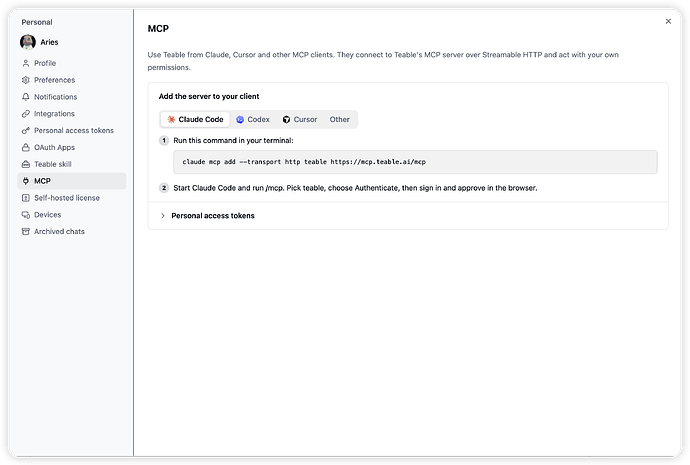Click the MCP plug icon
This screenshot has height=465, width=690.
(x=26, y=181)
